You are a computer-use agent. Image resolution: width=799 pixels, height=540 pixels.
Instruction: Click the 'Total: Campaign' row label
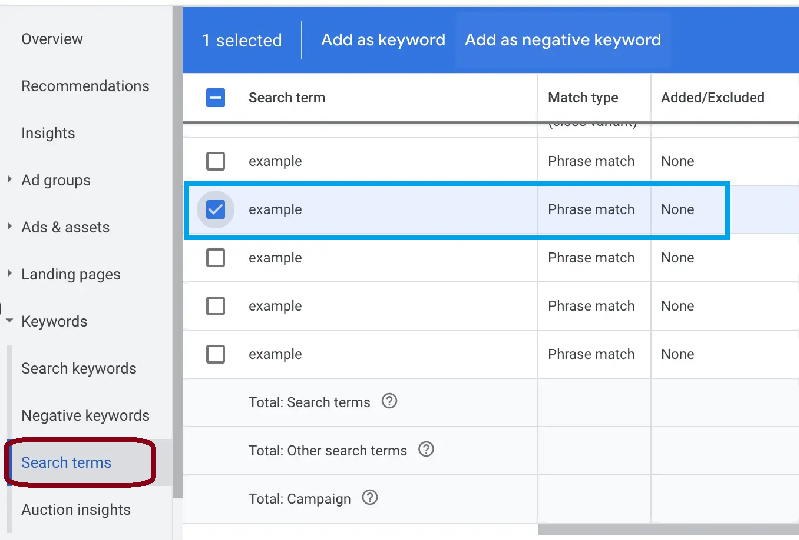coord(300,499)
